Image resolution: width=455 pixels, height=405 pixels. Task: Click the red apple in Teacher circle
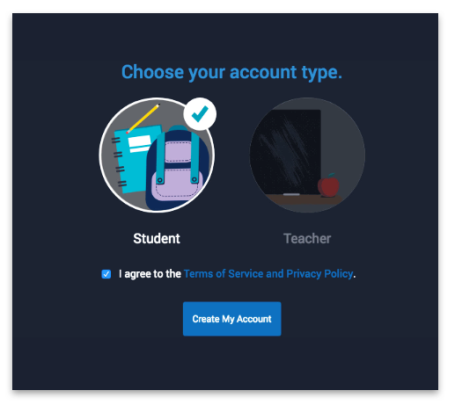[328, 185]
